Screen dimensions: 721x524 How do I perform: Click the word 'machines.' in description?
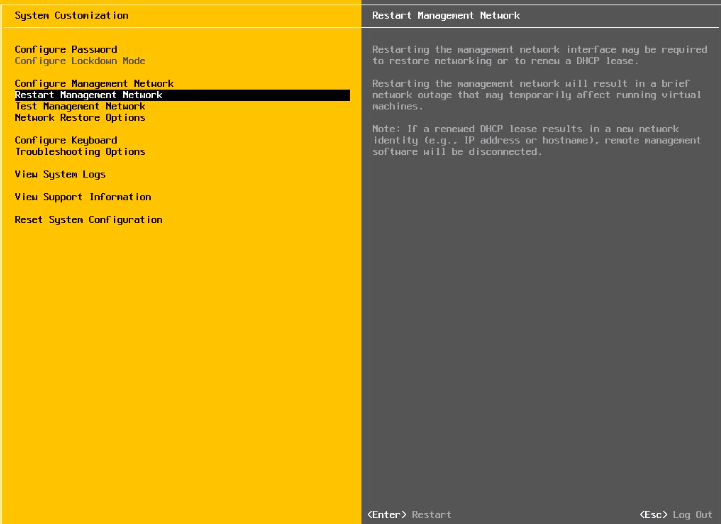pos(397,106)
